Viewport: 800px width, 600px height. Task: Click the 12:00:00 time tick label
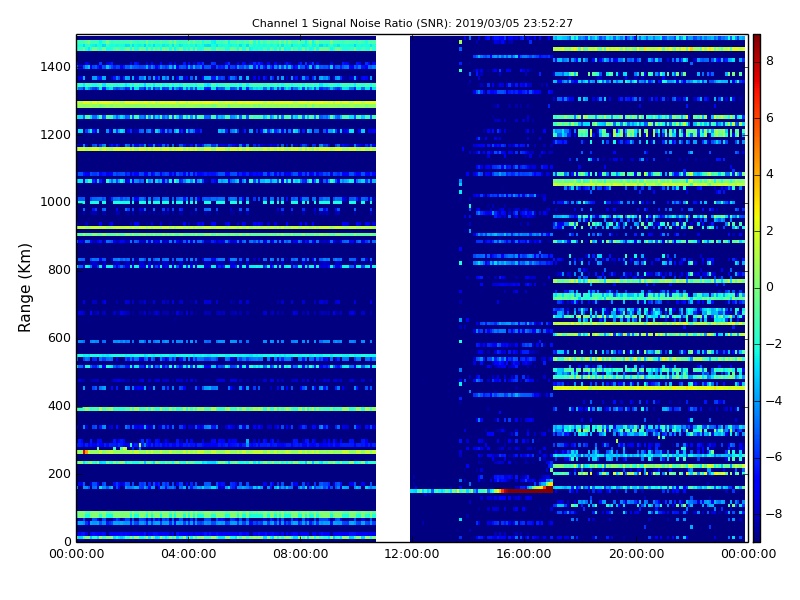[412, 554]
